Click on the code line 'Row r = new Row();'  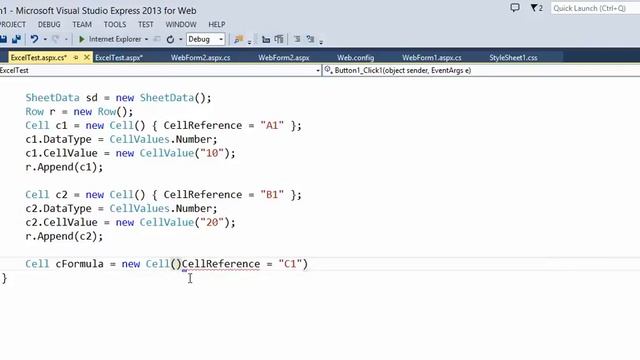79,112
